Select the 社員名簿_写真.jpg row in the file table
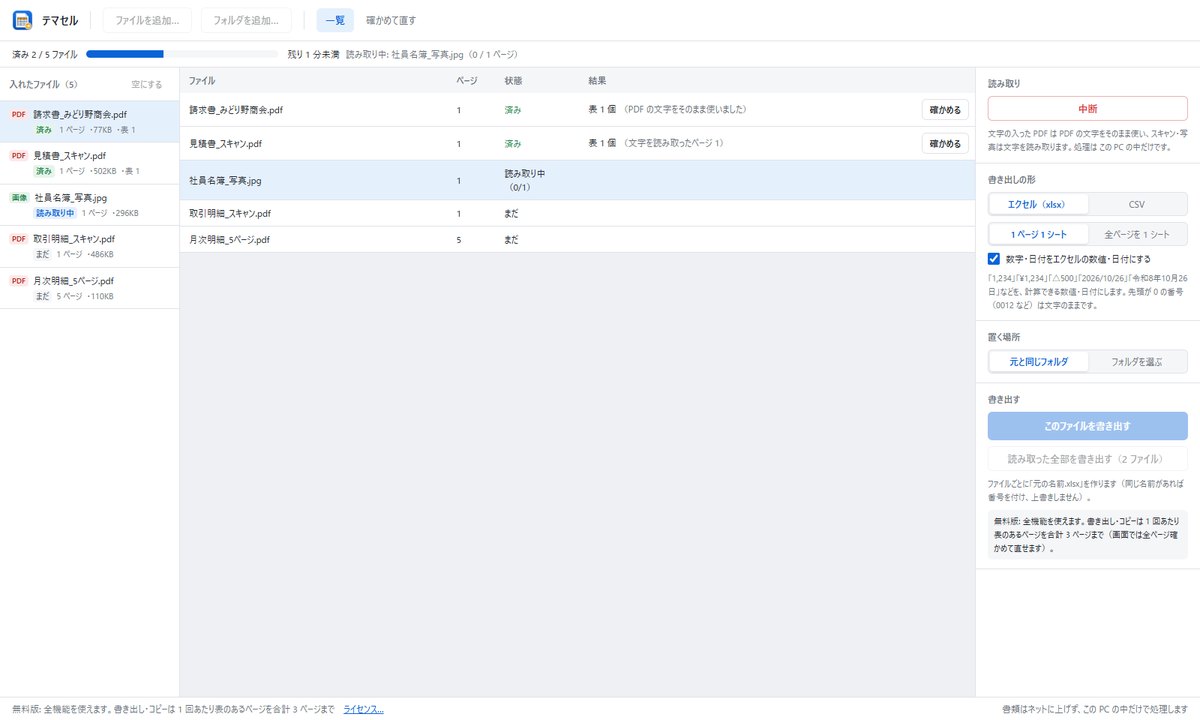 577,181
